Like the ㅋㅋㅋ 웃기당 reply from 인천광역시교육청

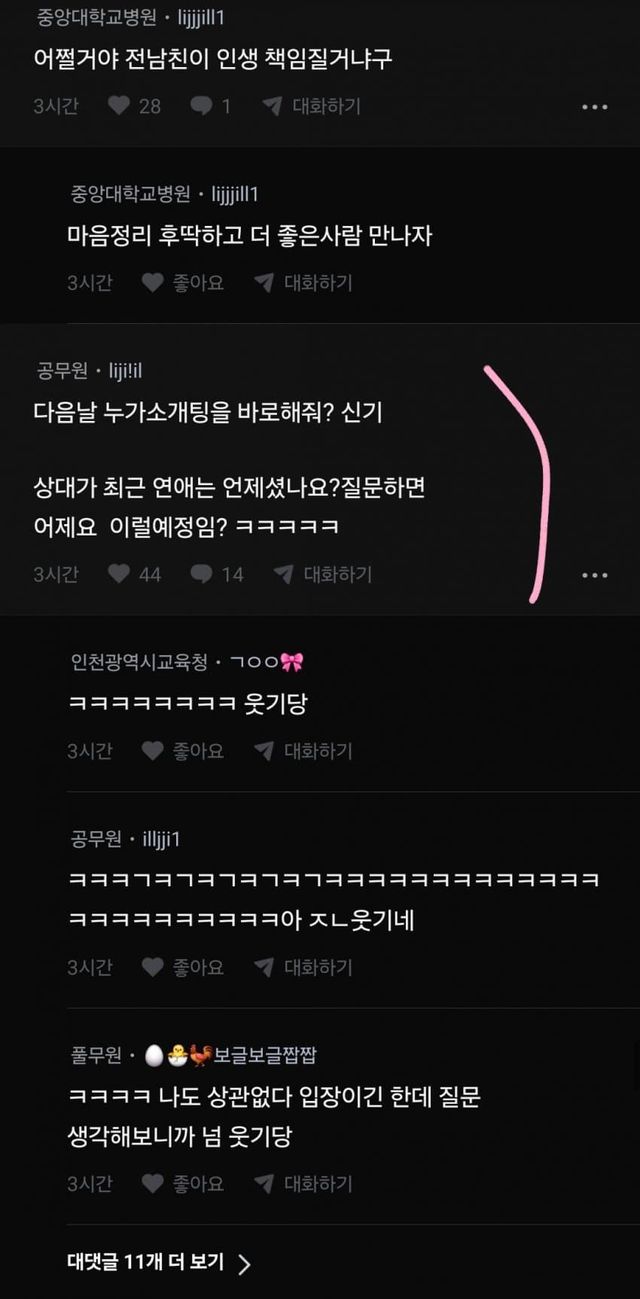coord(182,751)
